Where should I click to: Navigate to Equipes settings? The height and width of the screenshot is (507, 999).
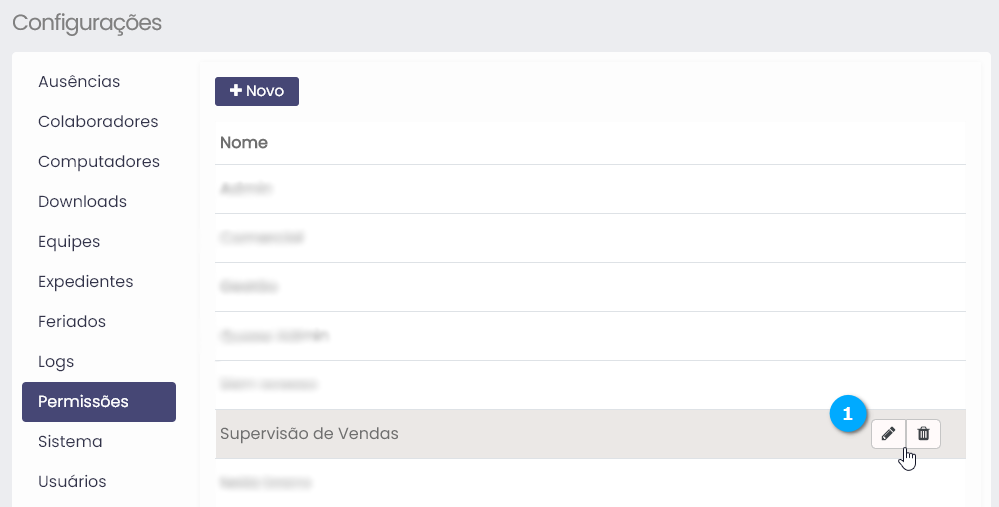69,241
